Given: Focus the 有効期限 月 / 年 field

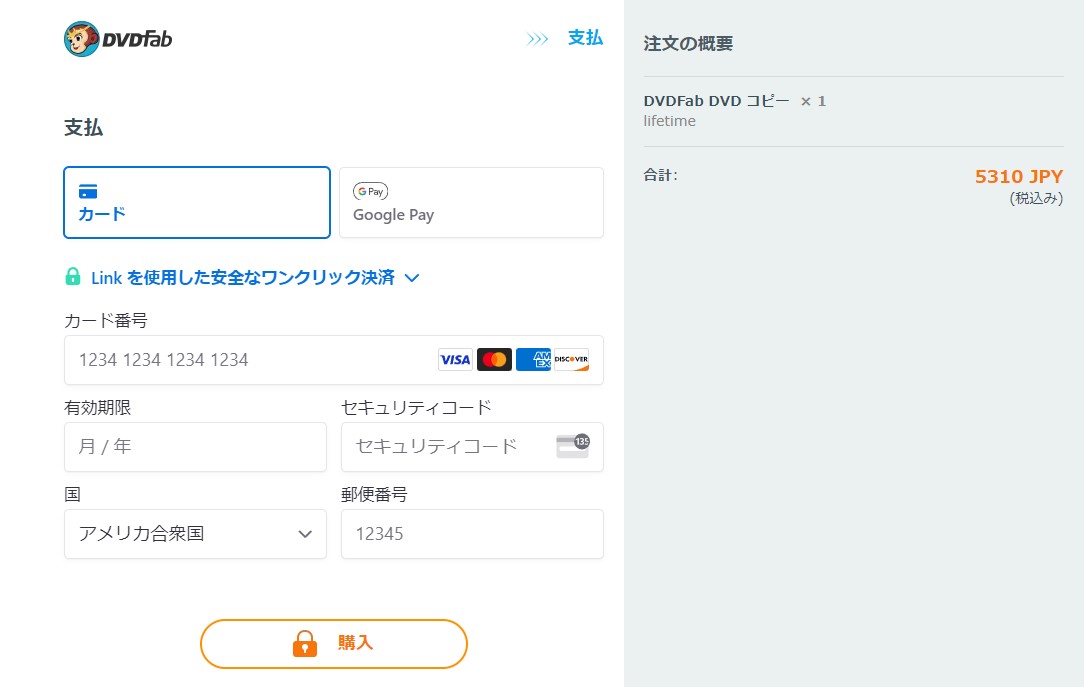Looking at the screenshot, I should click(196, 446).
